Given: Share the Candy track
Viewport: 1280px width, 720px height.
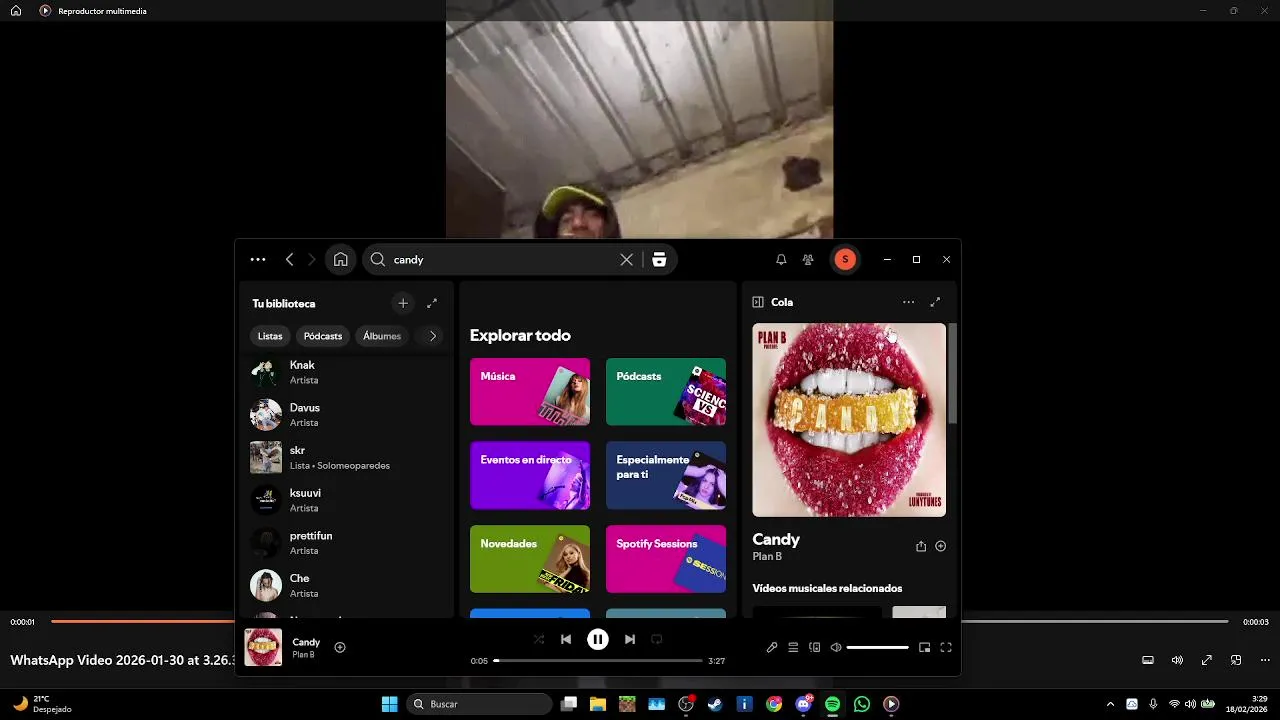Looking at the screenshot, I should point(921,547).
